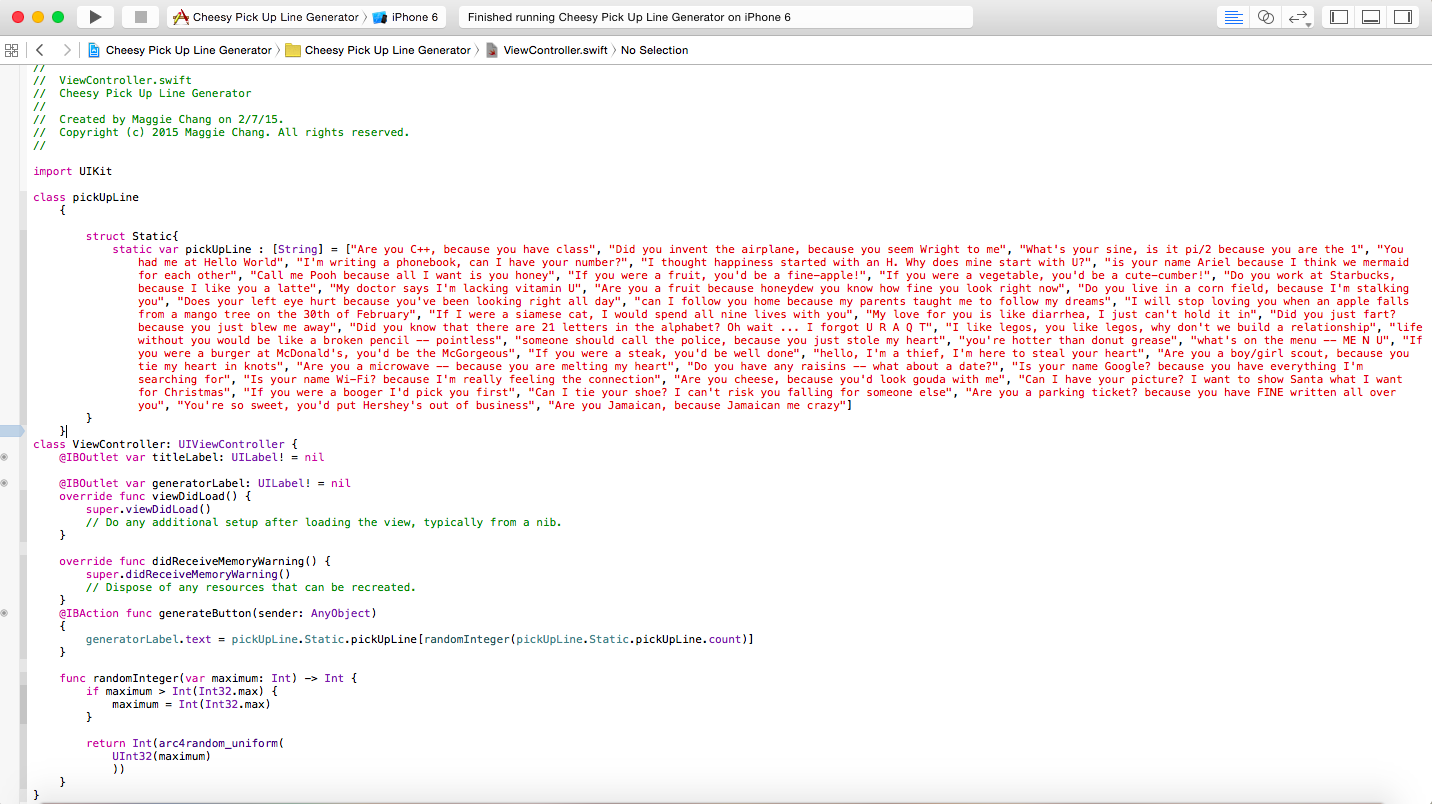Image resolution: width=1432 pixels, height=804 pixels.
Task: Click the Copyright 2015 comment line
Action: coord(221,132)
